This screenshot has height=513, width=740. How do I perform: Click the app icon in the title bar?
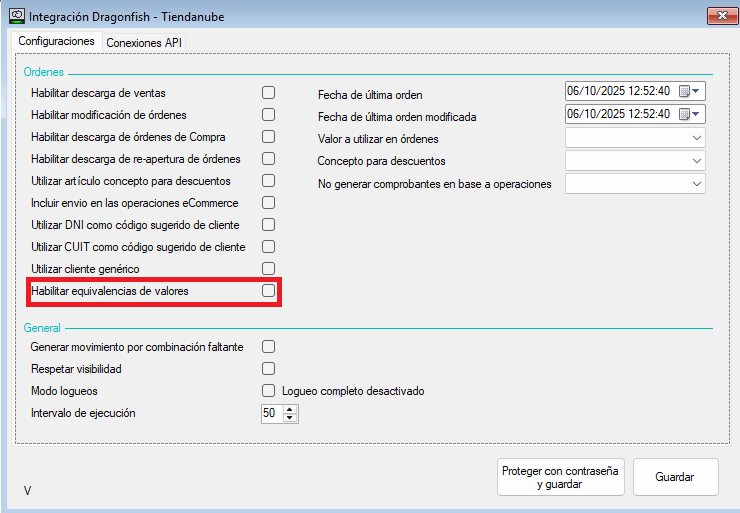pos(17,16)
